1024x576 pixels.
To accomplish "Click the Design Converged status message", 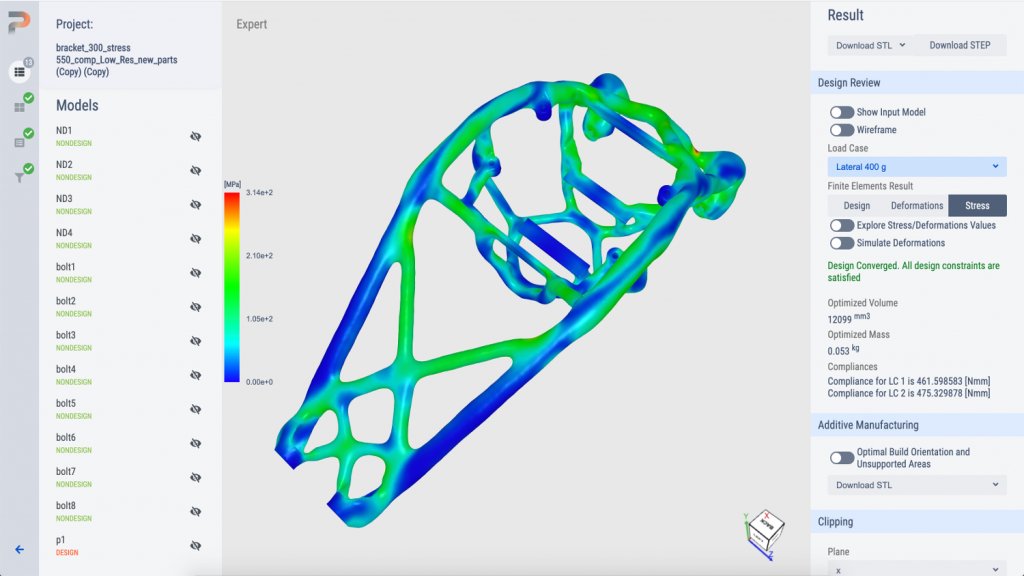I will pos(913,272).
